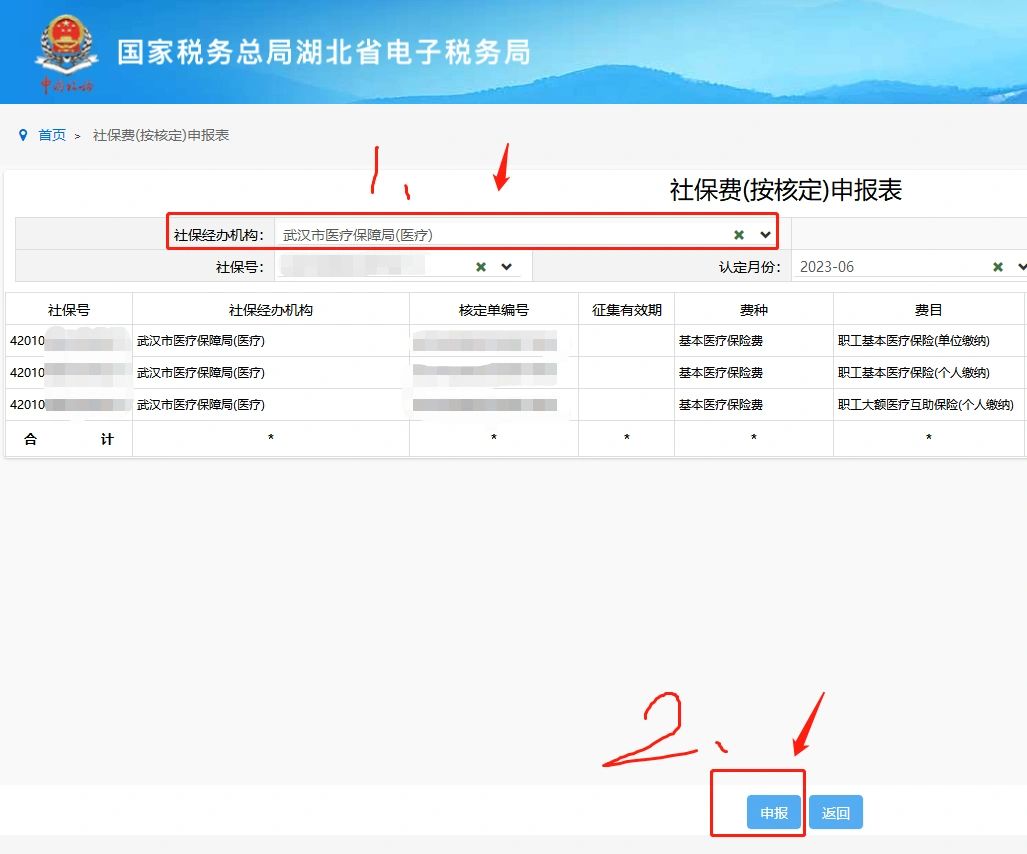Click 武汉市医疗保障局(医疗) in the 个人缴纳 basic row
The height and width of the screenshot is (854, 1027).
200,373
